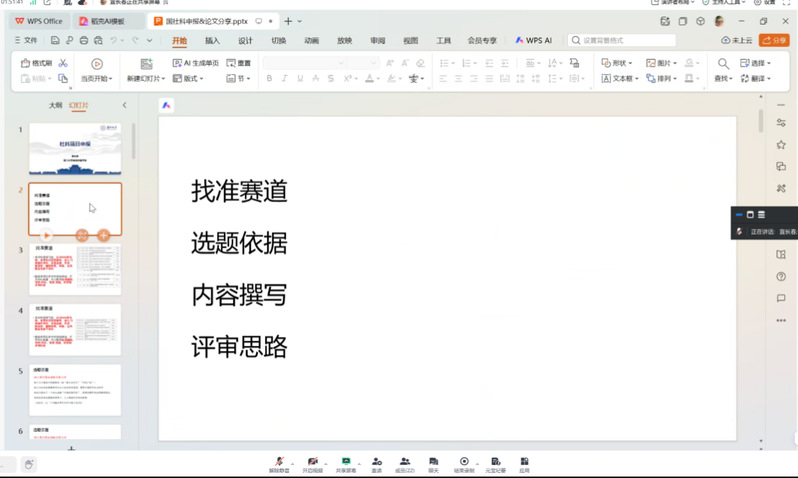
Task: Unmute microphone in meeting toolbar
Action: [x=280, y=463]
